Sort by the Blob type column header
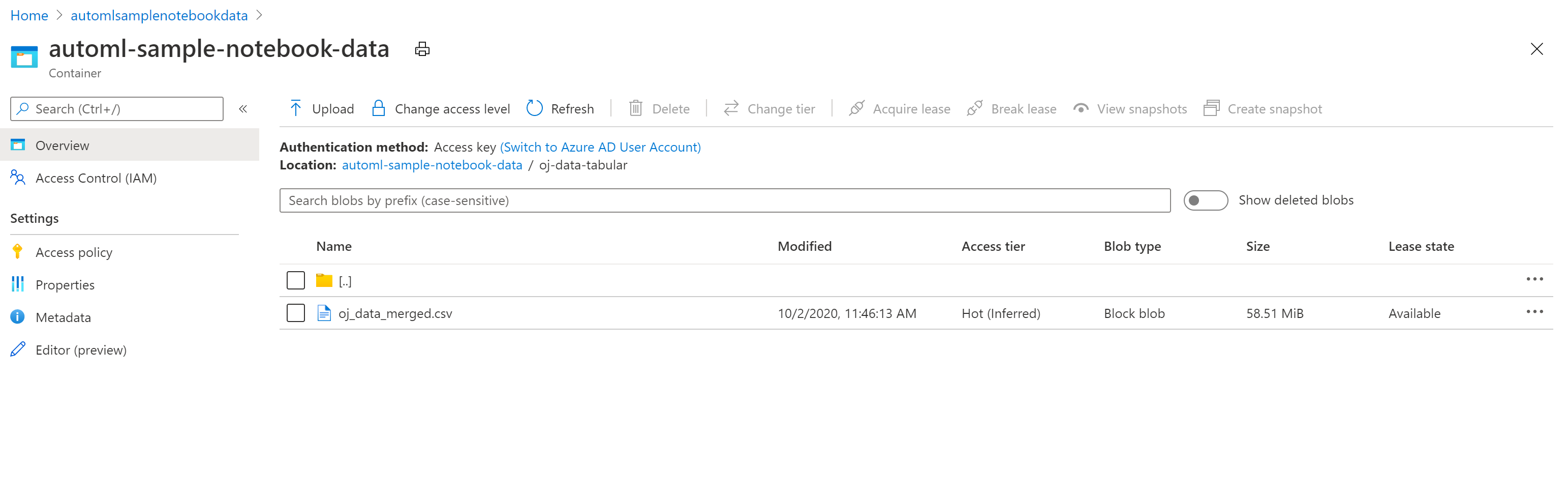 pos(1132,246)
